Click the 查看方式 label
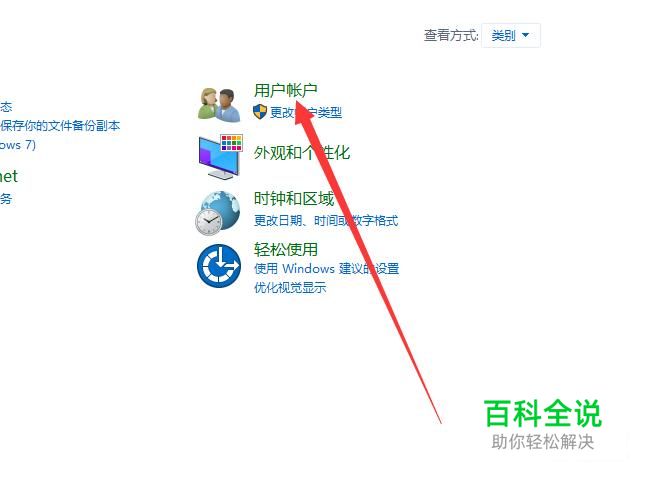 coord(451,35)
